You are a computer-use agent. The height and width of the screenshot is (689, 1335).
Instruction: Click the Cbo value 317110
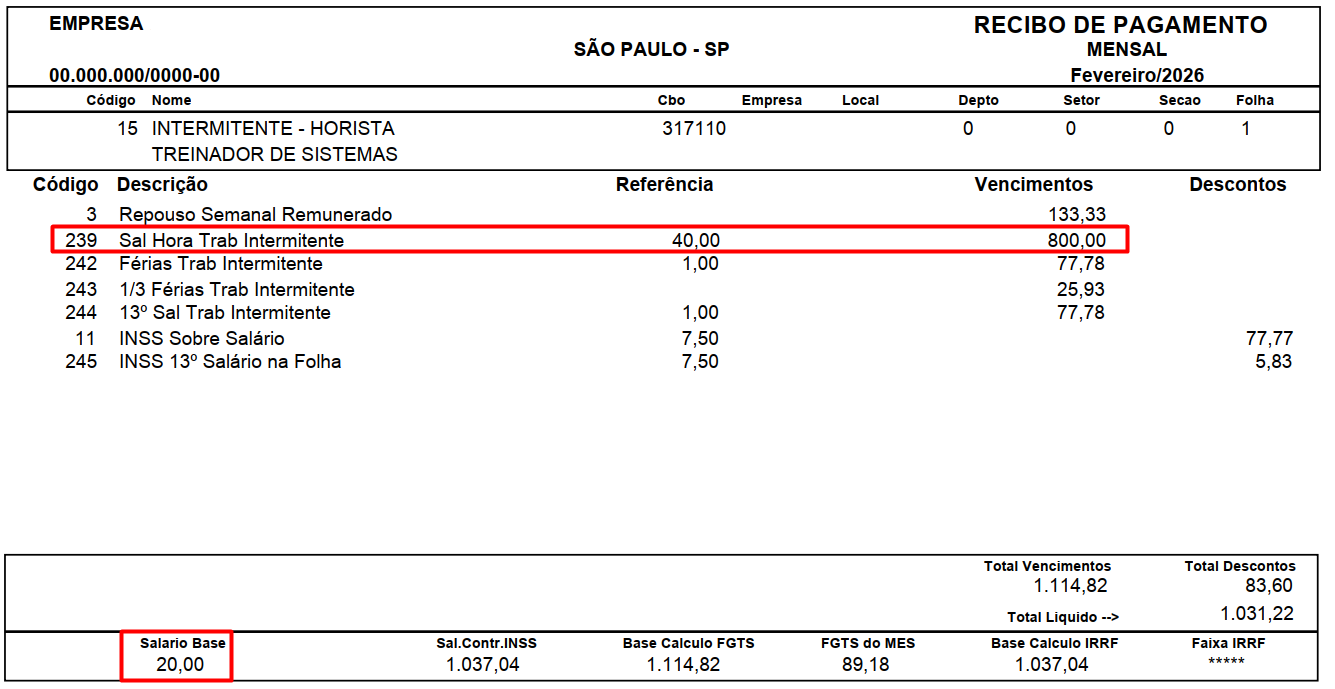[694, 129]
